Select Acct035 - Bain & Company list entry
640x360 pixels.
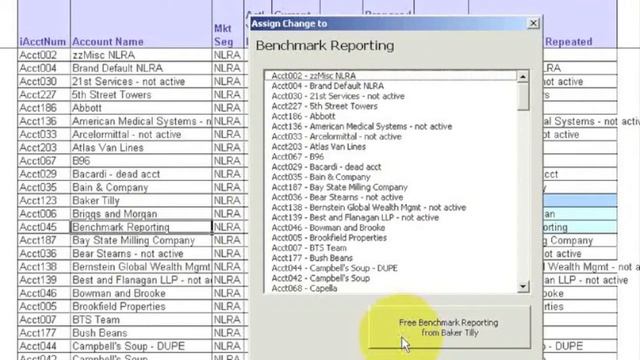[x=391, y=177]
